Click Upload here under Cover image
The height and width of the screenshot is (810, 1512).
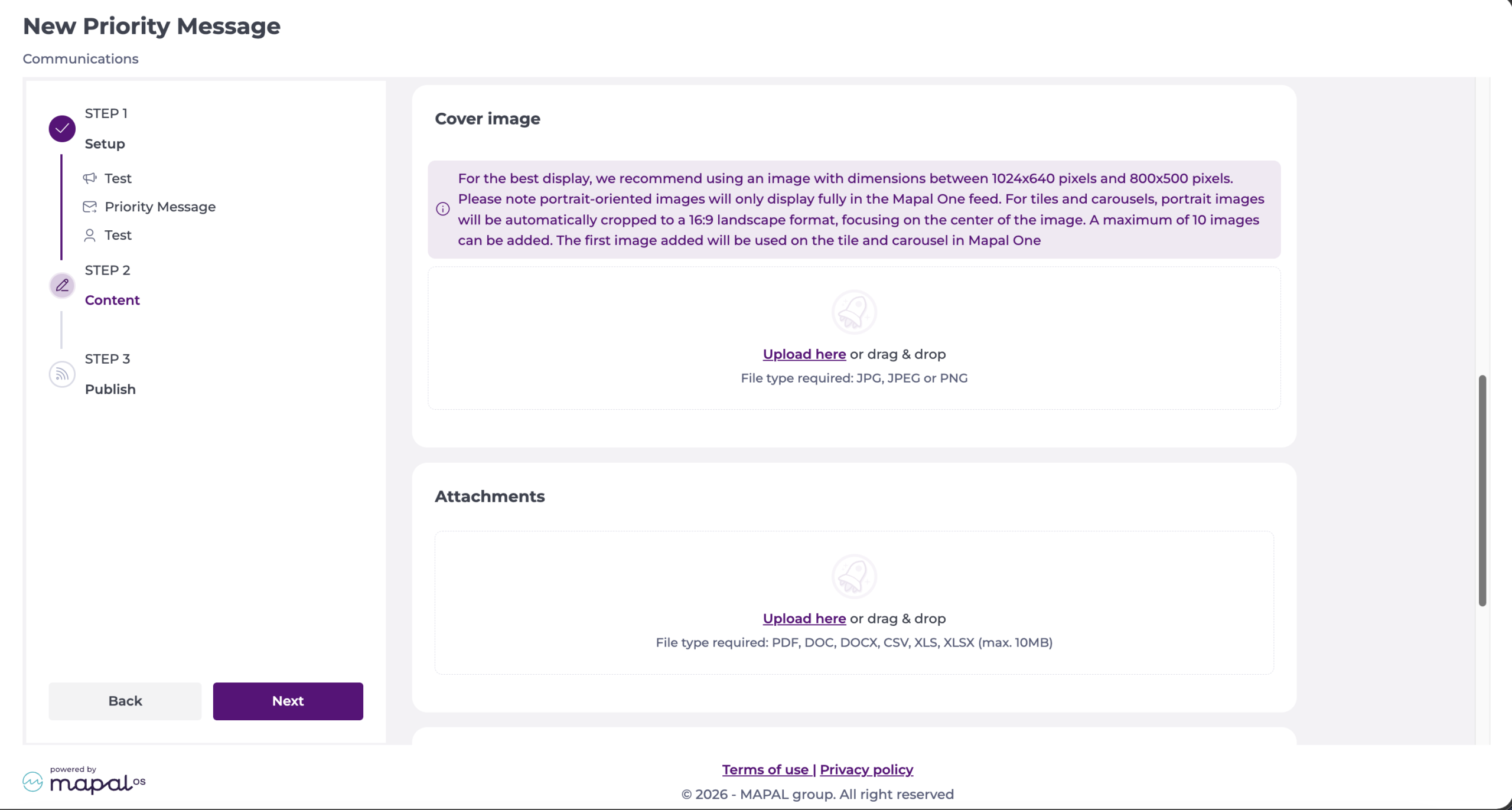804,354
